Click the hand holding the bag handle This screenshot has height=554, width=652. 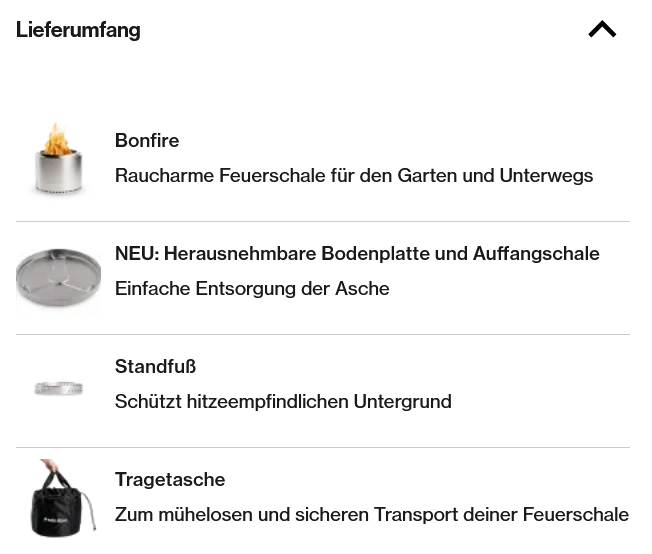(47, 470)
